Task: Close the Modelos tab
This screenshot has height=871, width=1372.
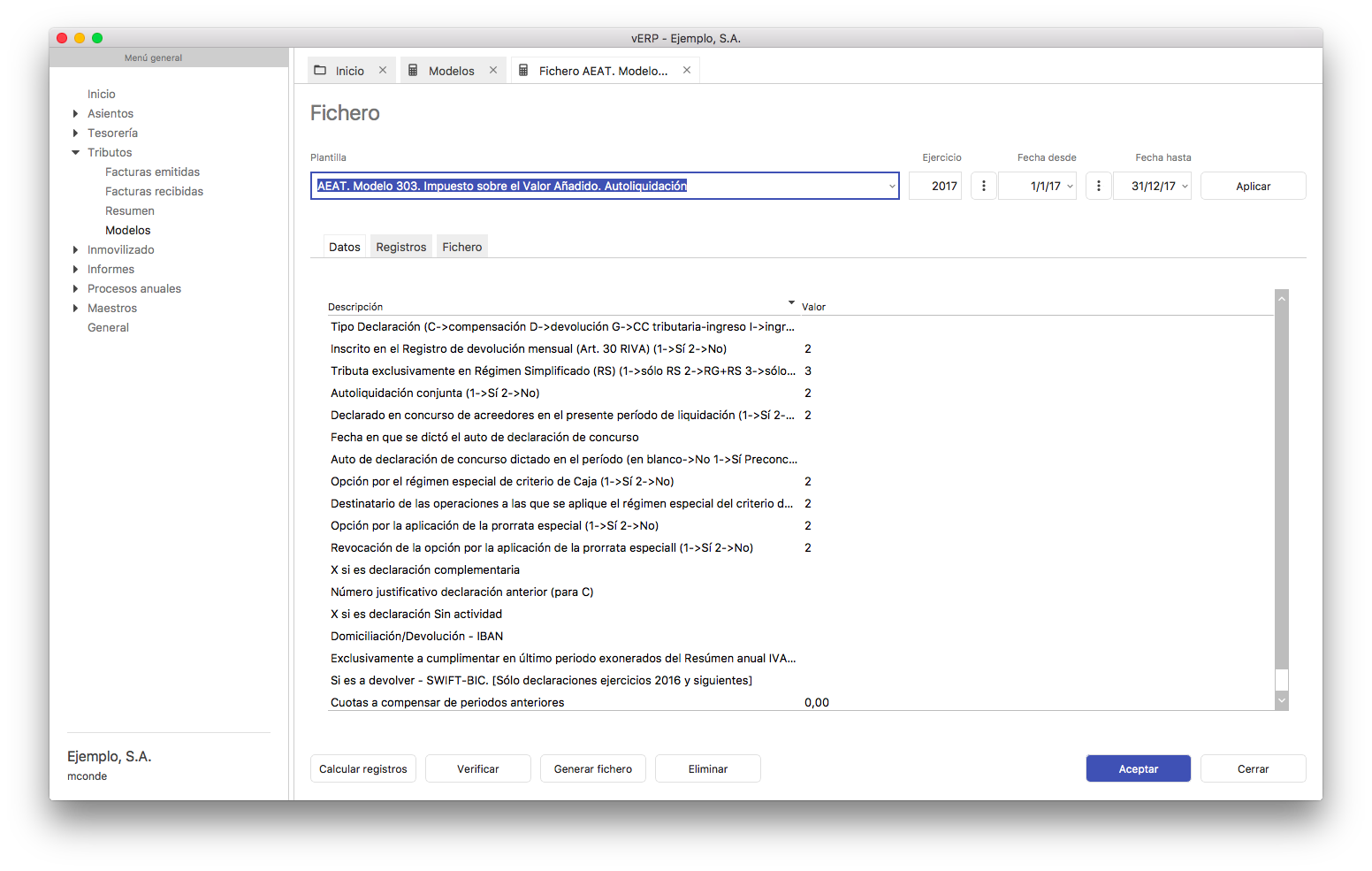Action: (x=493, y=71)
